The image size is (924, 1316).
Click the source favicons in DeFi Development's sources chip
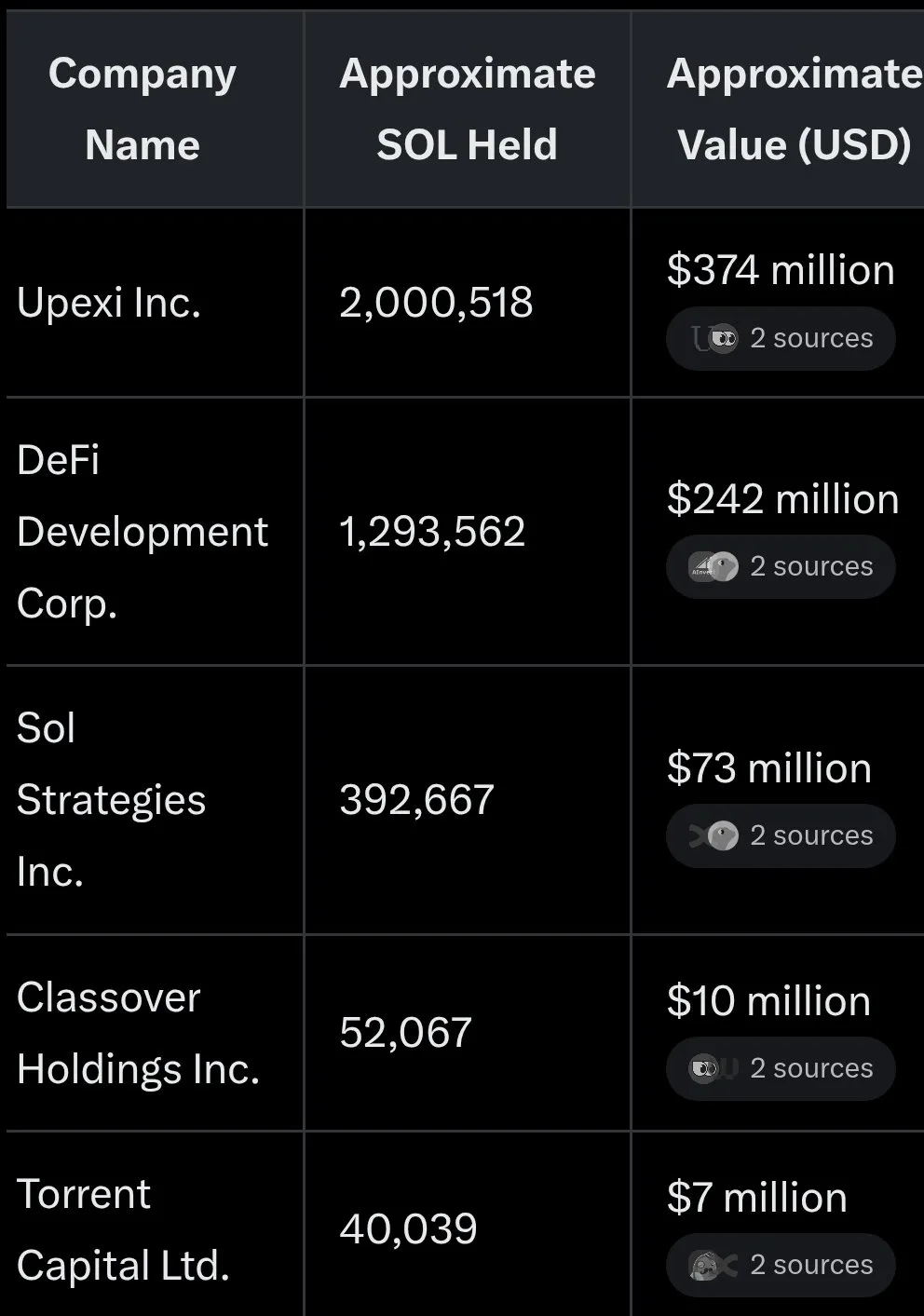coord(713,566)
